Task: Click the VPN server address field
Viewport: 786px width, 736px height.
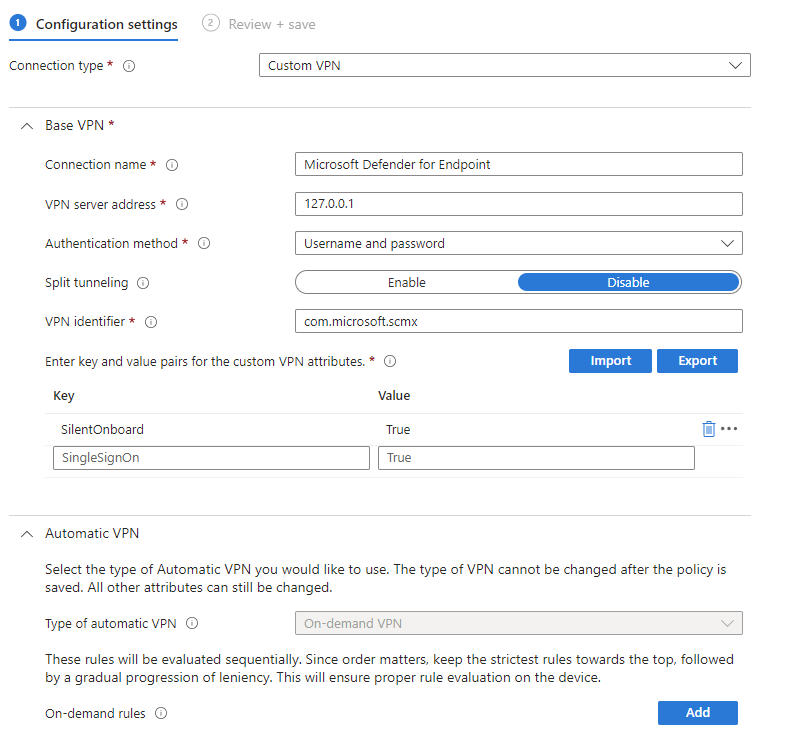Action: [x=518, y=204]
